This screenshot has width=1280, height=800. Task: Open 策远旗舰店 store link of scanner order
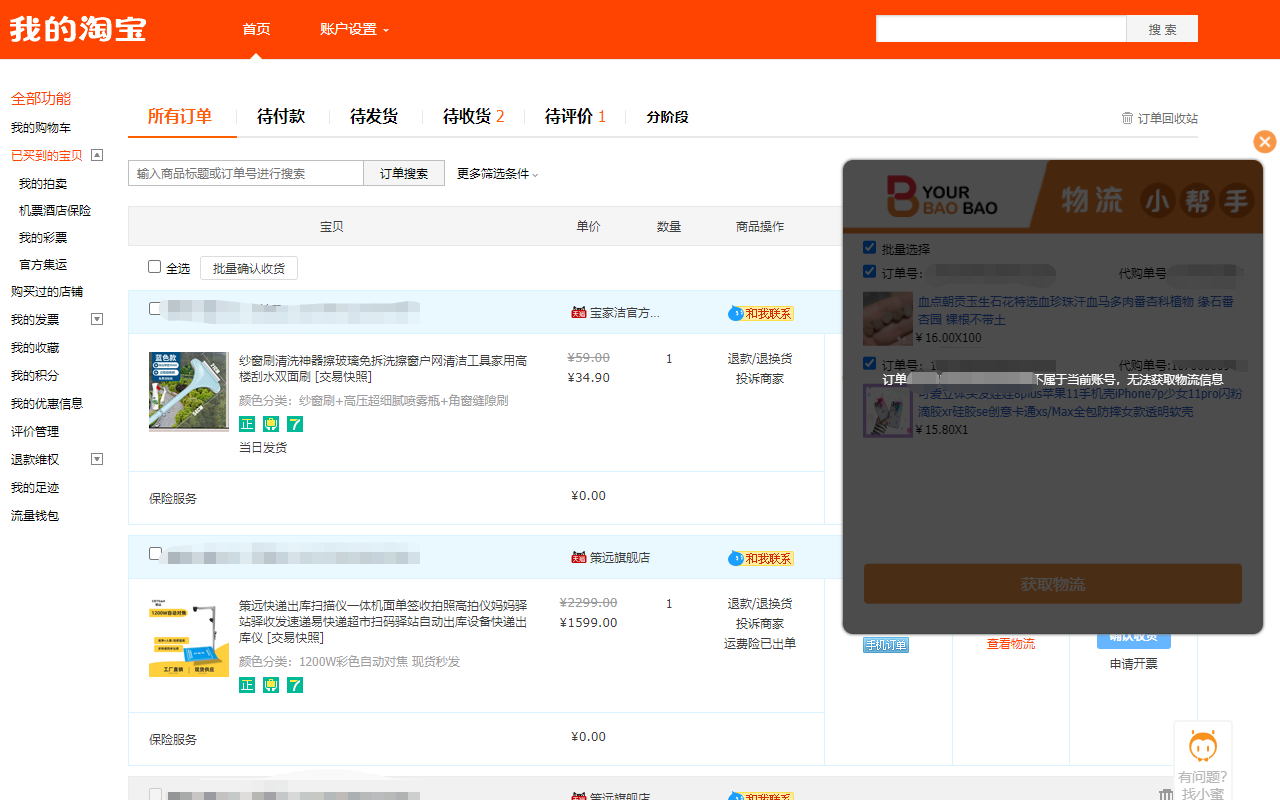click(620, 558)
